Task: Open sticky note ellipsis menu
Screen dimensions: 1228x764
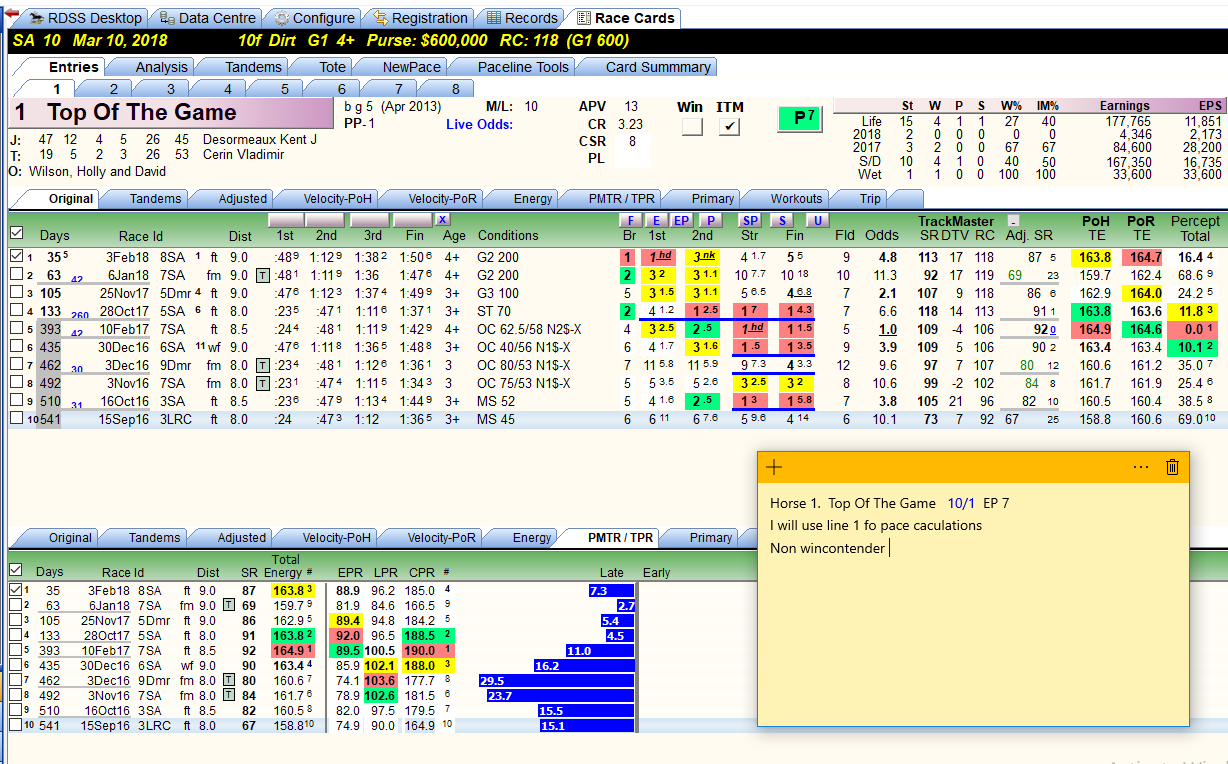Action: coord(1141,467)
